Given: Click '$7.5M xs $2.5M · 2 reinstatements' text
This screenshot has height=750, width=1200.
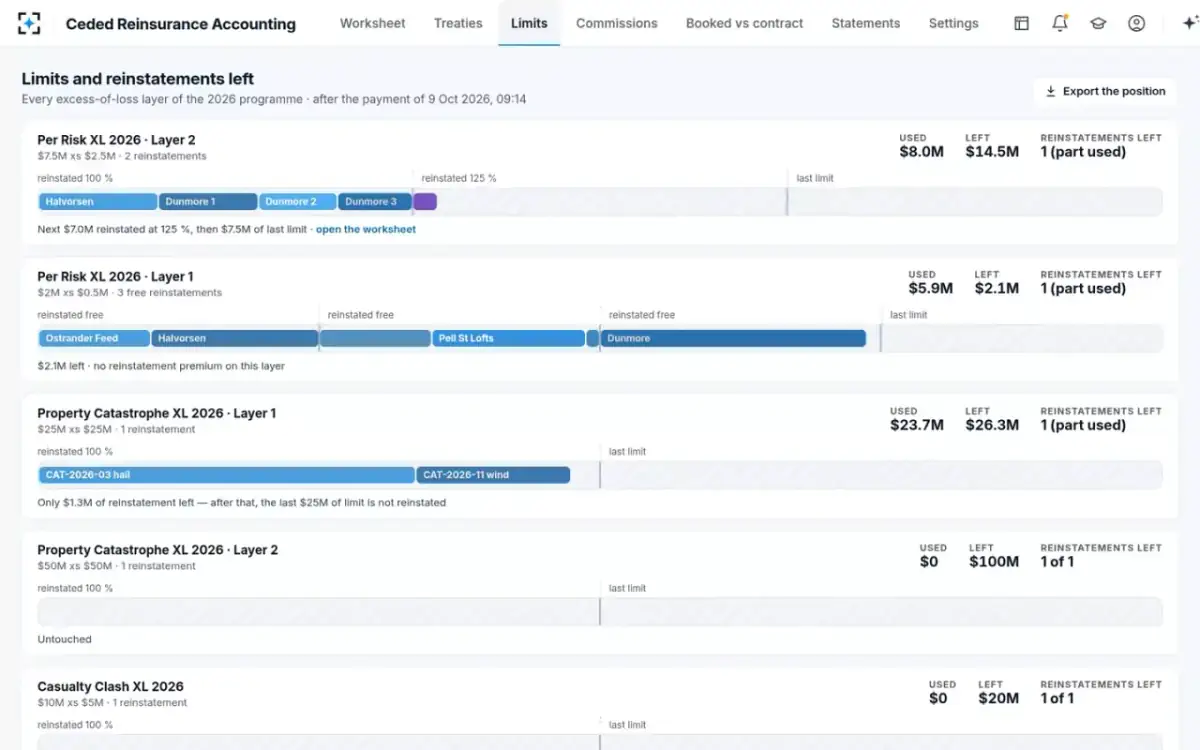Looking at the screenshot, I should 122,156.
